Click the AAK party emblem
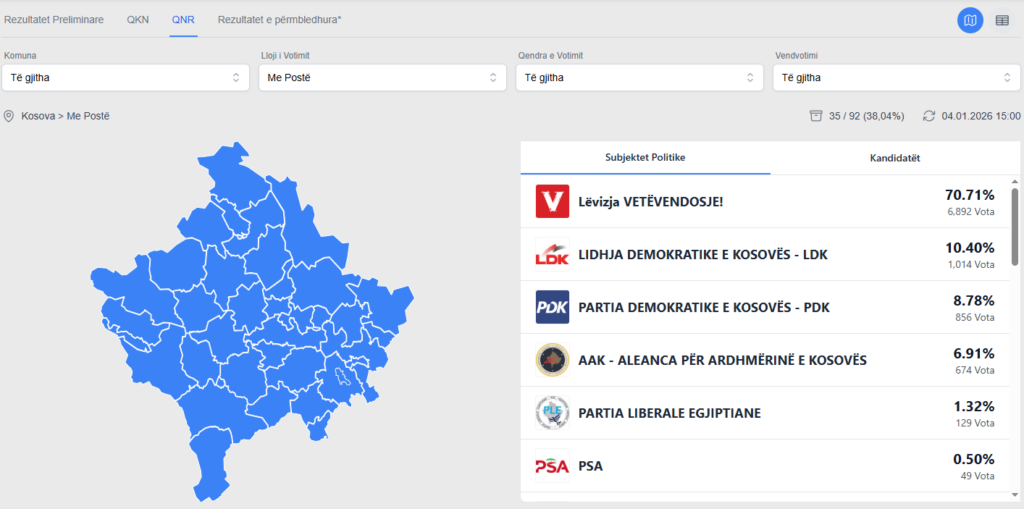 coord(552,360)
